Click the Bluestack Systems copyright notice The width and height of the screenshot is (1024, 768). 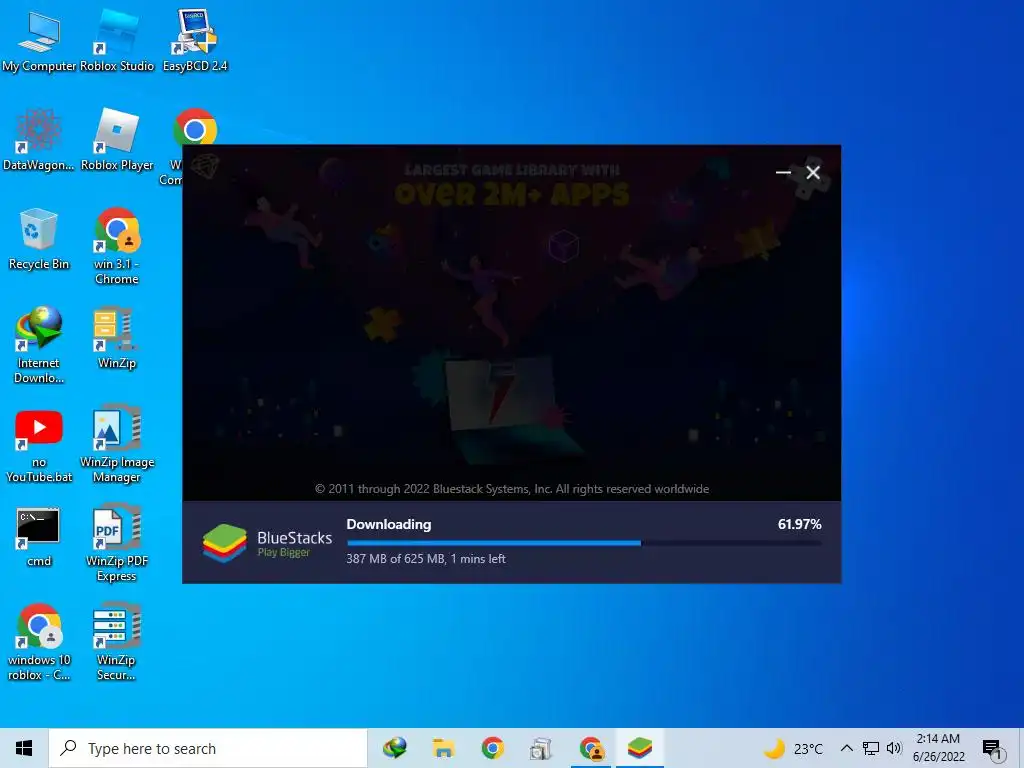click(512, 489)
